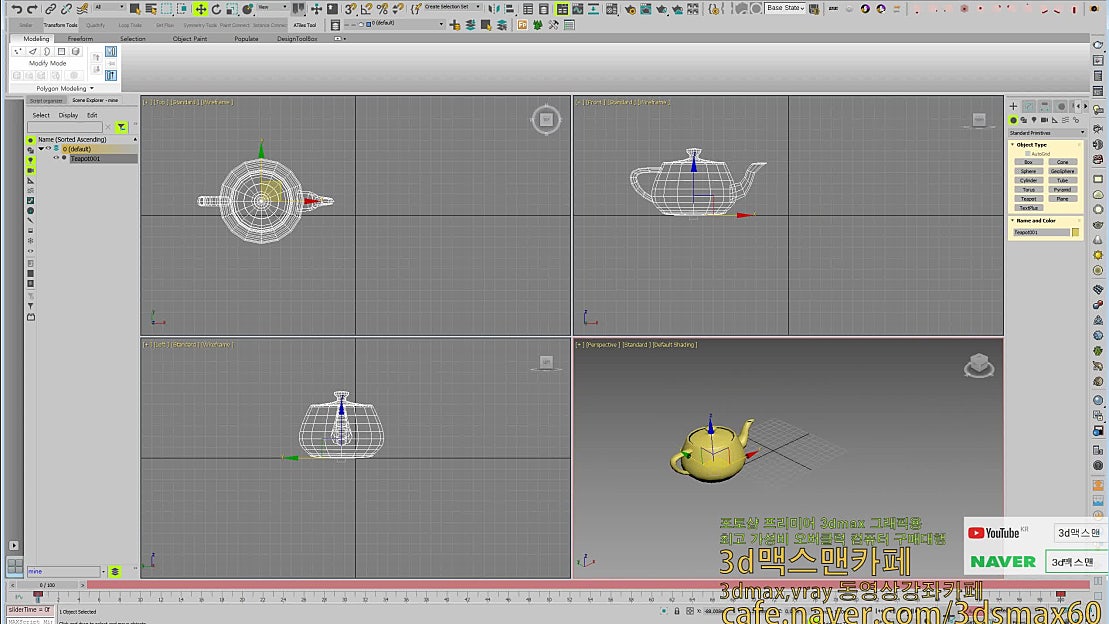
Task: Open the Create tab plus icon
Action: (1013, 106)
